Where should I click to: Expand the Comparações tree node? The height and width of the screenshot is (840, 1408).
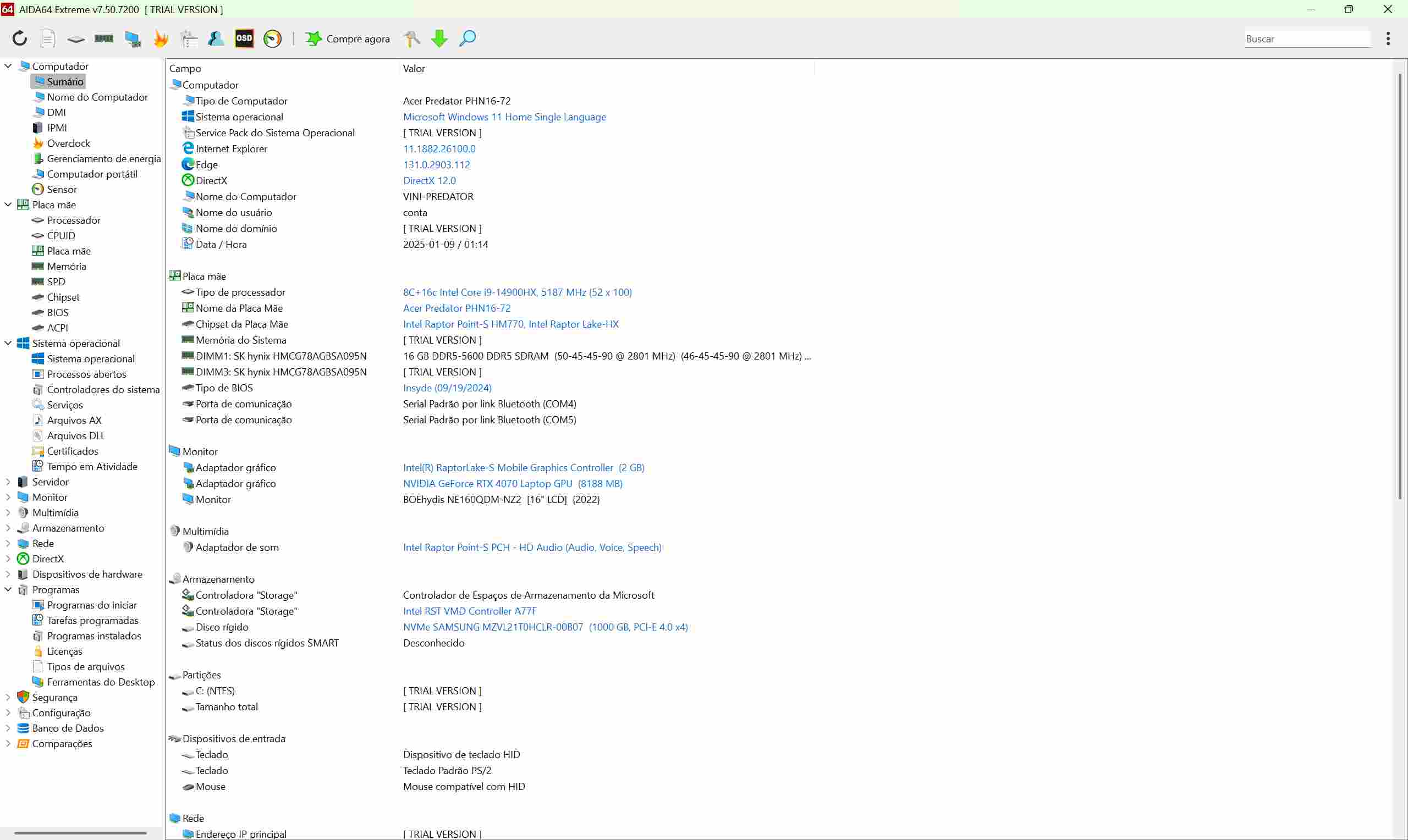coord(8,743)
